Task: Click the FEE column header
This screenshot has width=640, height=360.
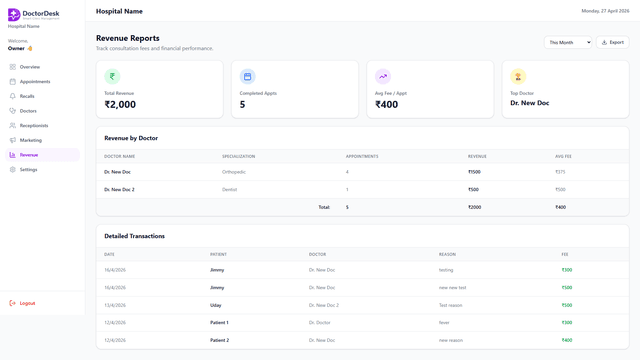Action: point(565,255)
